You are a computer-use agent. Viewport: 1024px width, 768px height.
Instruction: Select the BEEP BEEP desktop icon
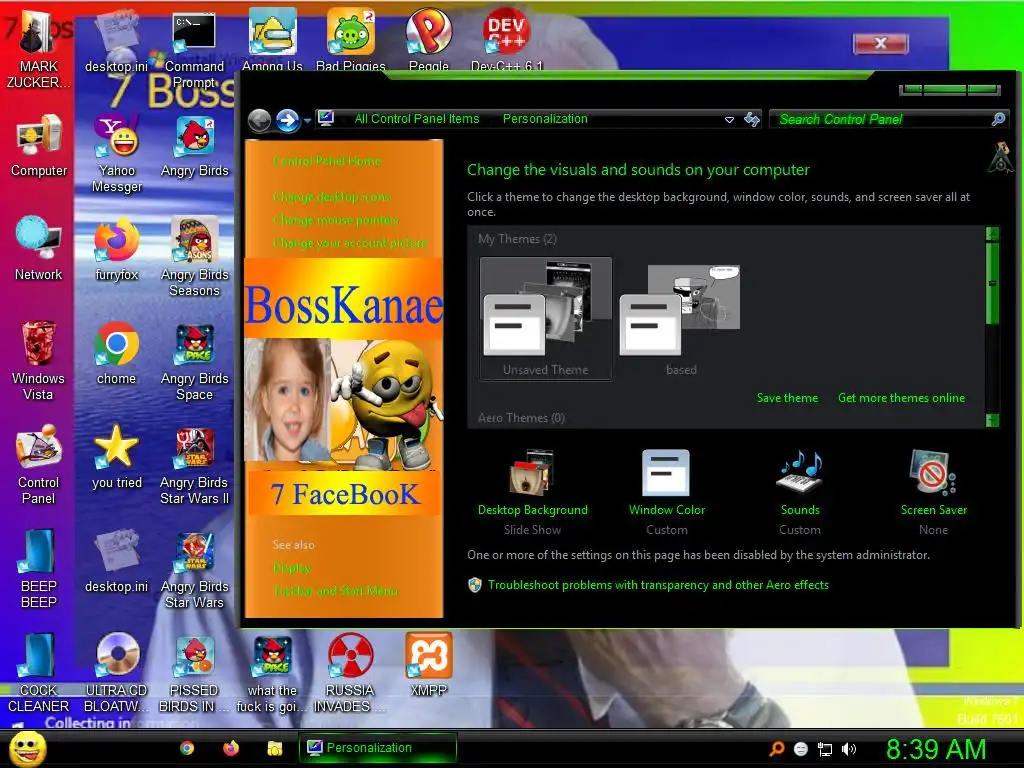(39, 568)
